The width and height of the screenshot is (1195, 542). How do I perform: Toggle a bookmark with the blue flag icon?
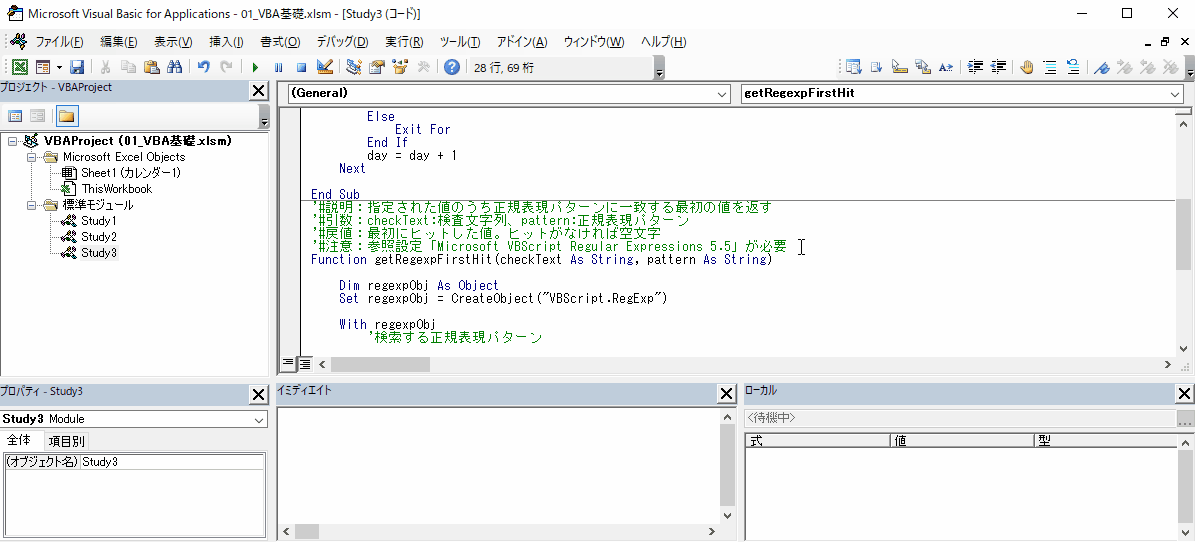(x=1100, y=67)
